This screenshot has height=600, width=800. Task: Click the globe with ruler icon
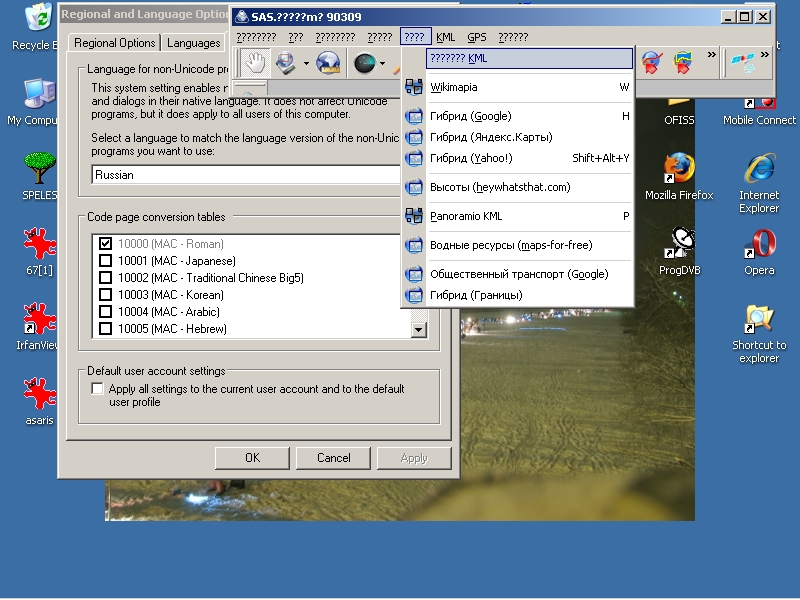[x=327, y=64]
